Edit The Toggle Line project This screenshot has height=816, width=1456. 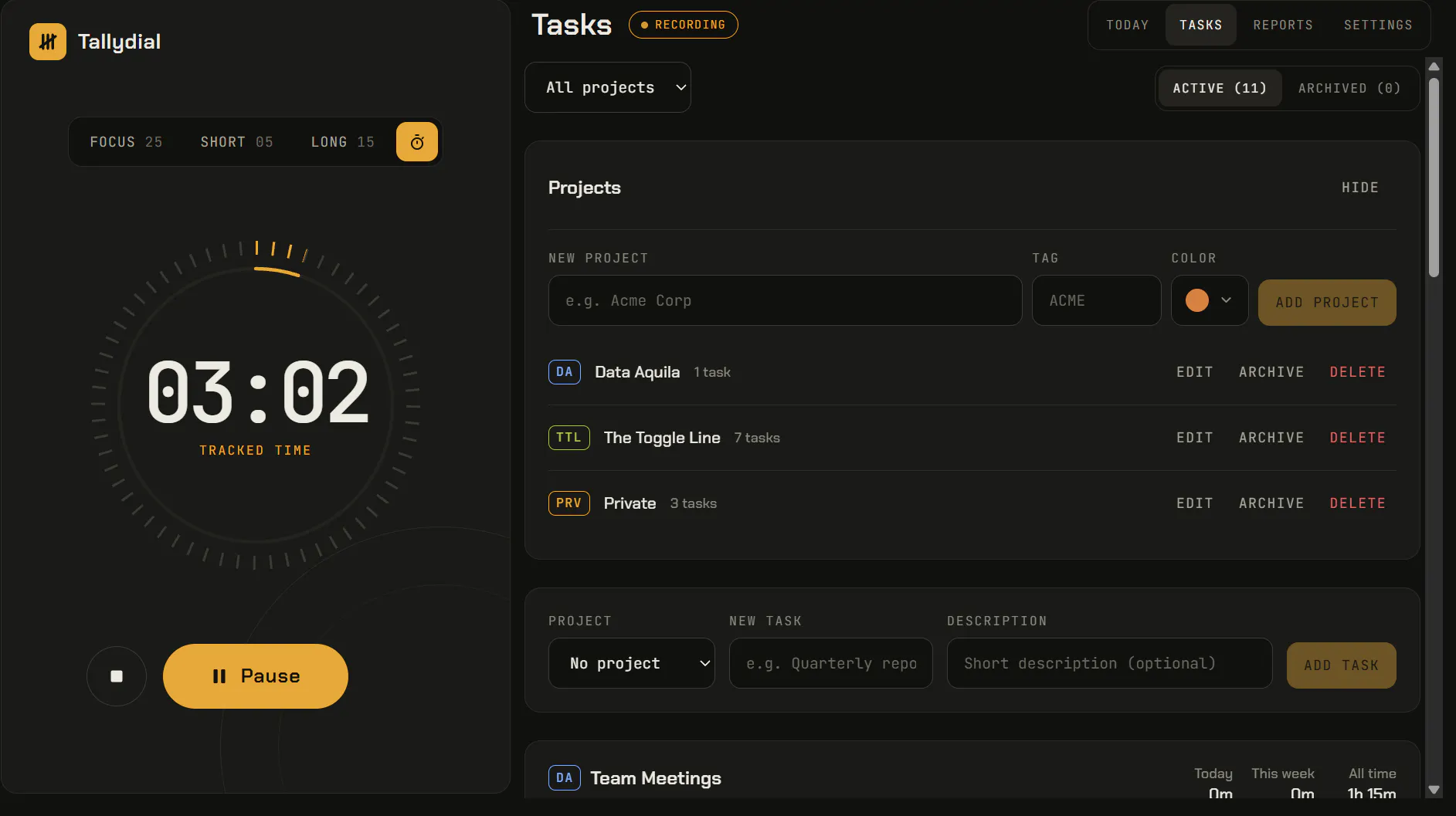click(1195, 438)
